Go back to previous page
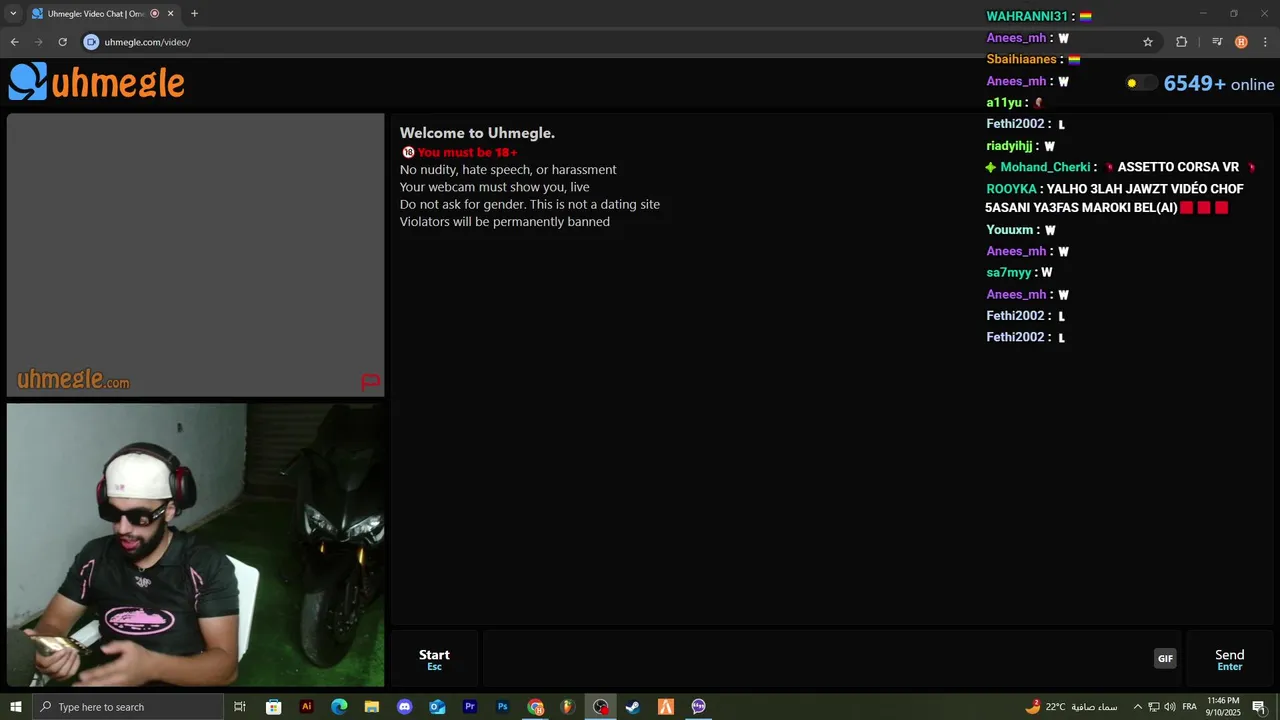The image size is (1280, 720). 14,42
